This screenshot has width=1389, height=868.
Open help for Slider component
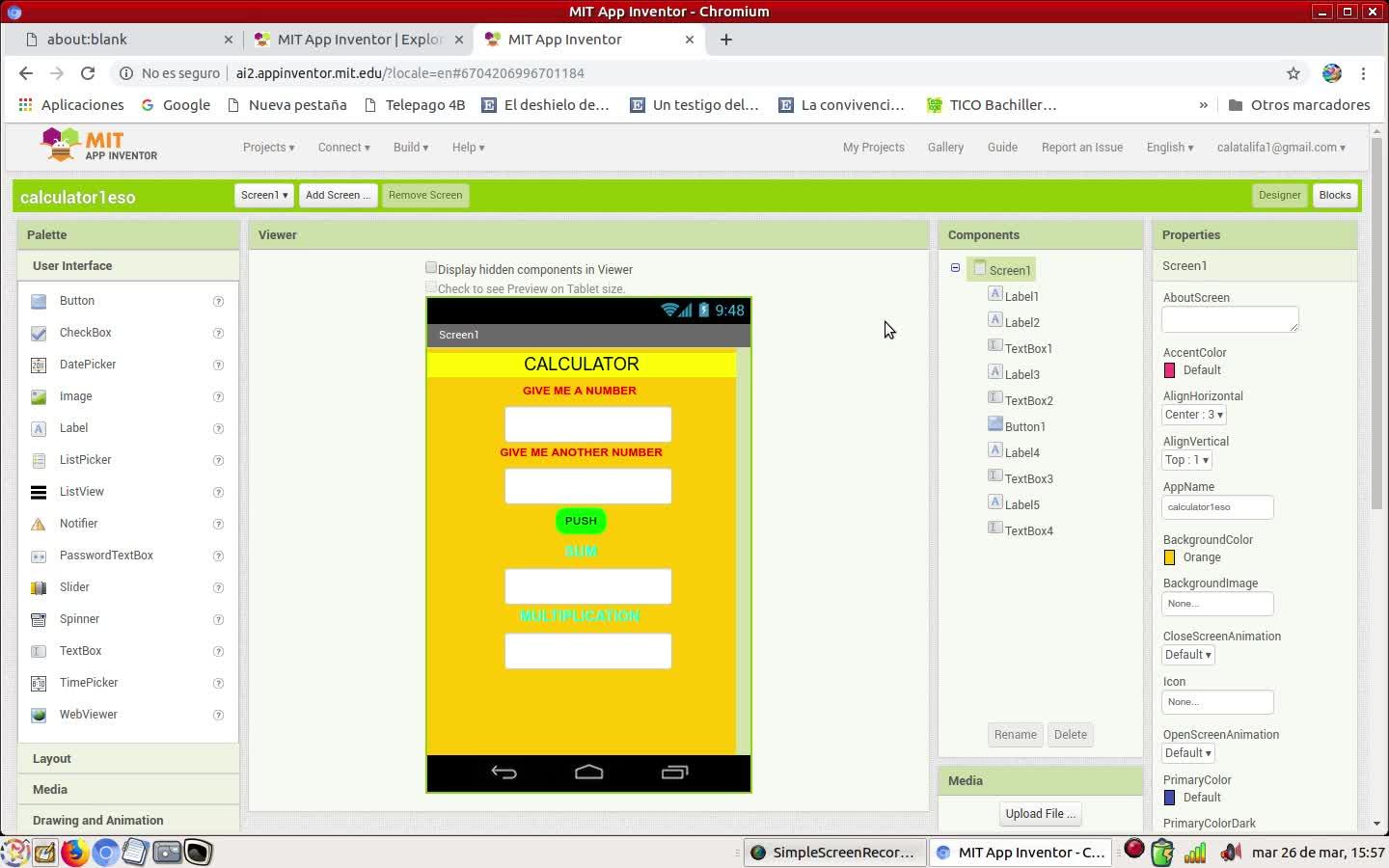point(218,587)
